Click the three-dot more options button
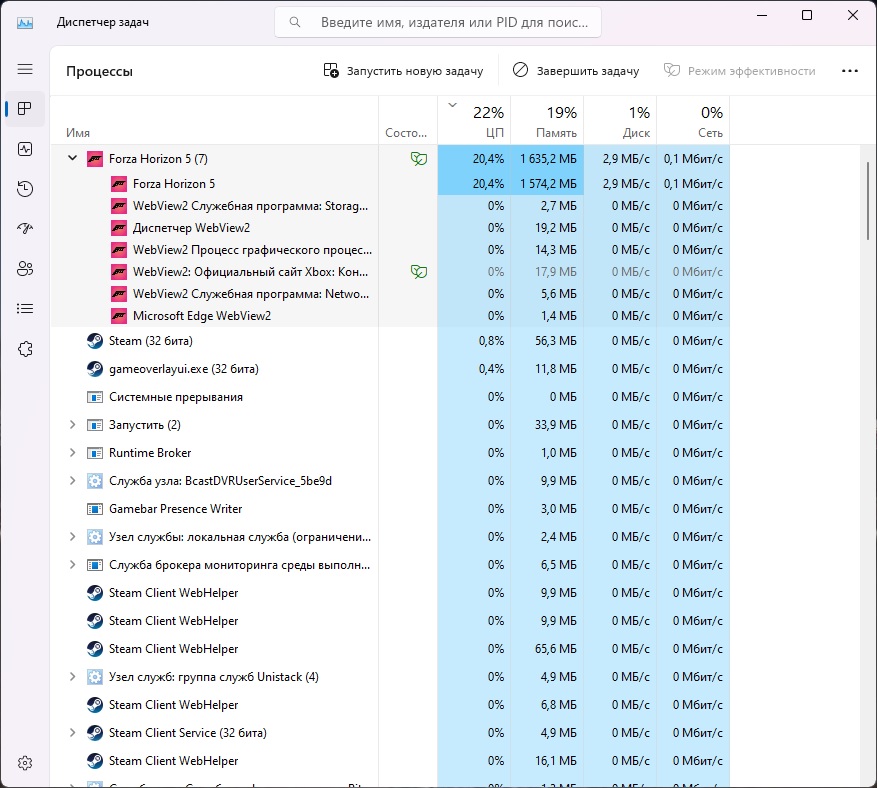 point(850,71)
